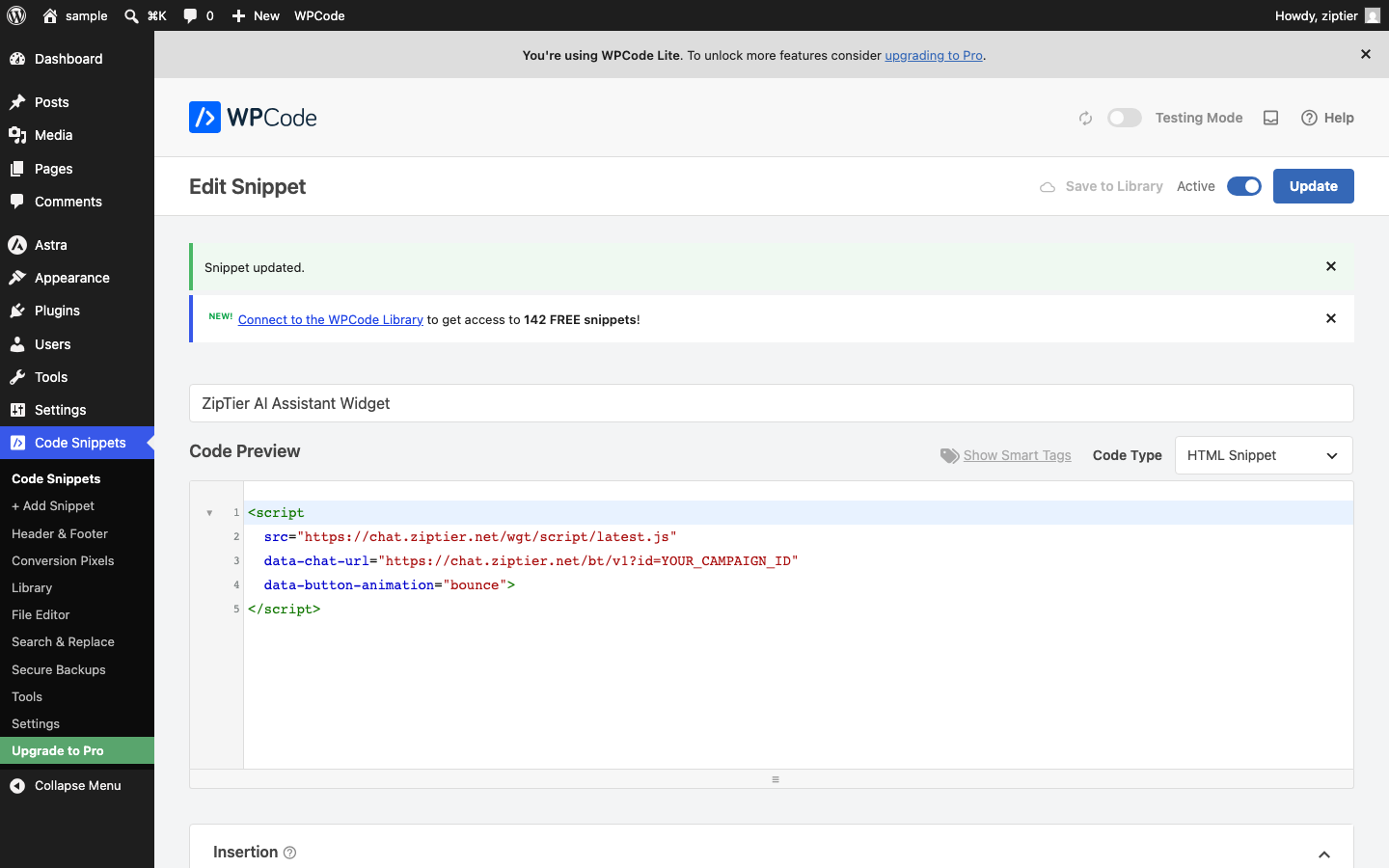The image size is (1389, 868).
Task: Click the Update button
Action: click(x=1313, y=186)
